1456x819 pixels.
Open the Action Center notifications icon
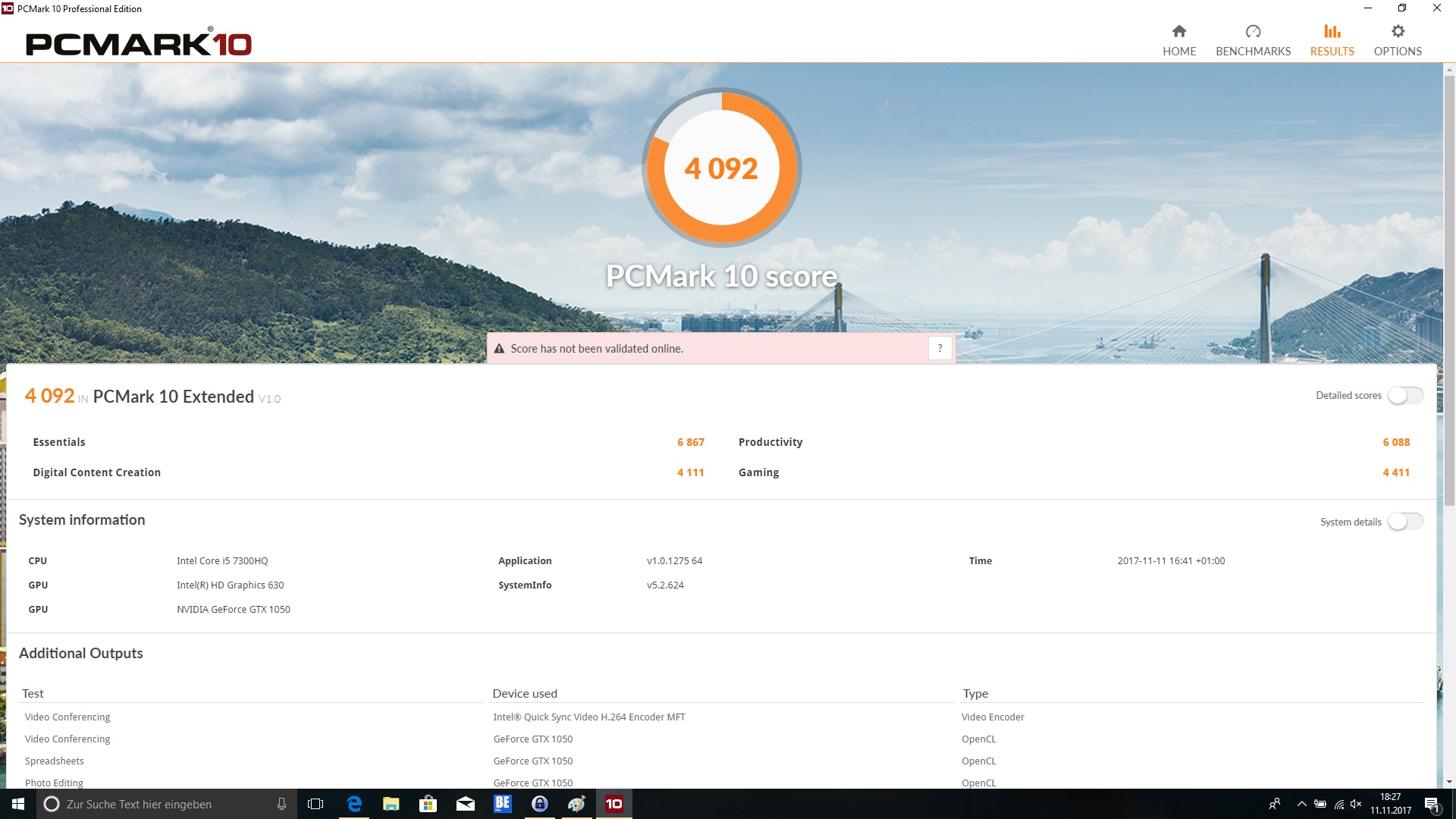point(1431,804)
